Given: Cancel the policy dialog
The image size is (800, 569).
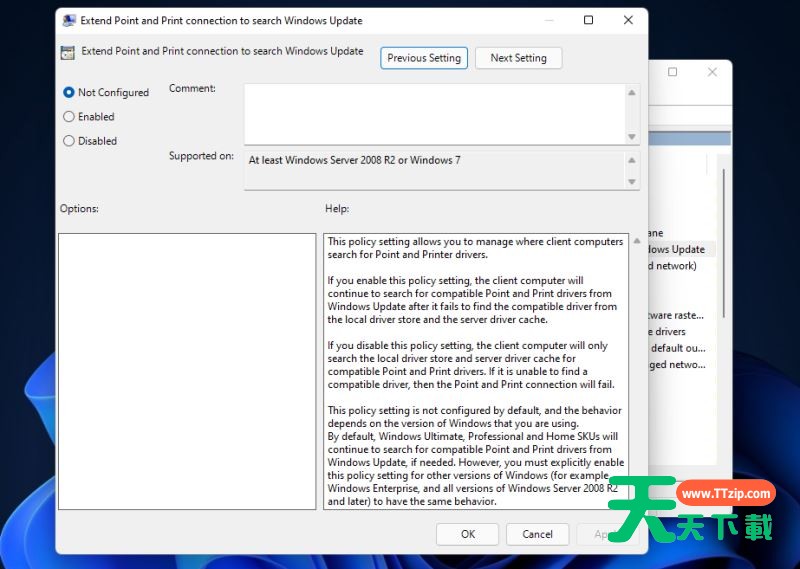Looking at the screenshot, I should [537, 534].
